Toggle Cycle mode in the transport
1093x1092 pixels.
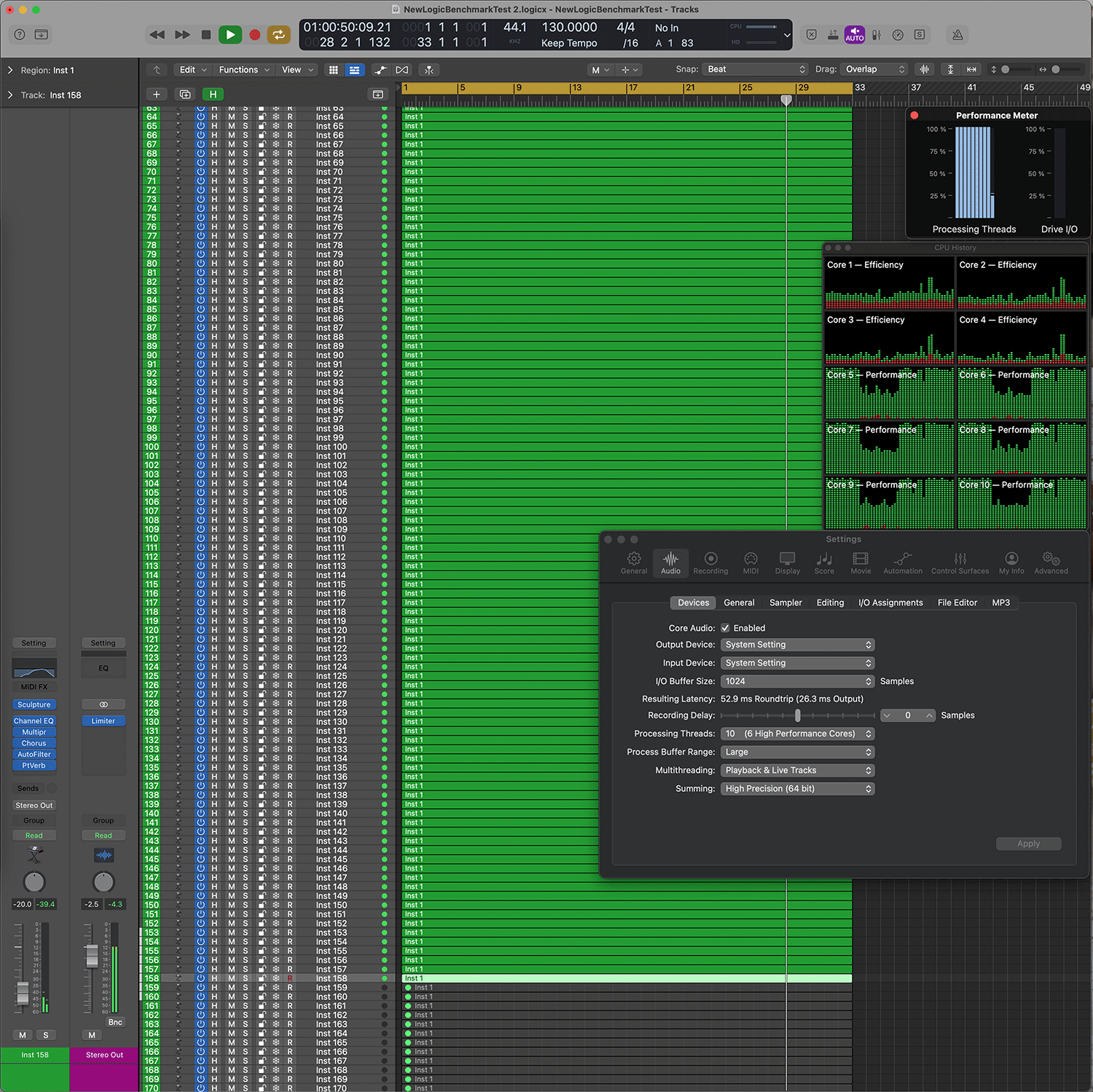tap(278, 34)
